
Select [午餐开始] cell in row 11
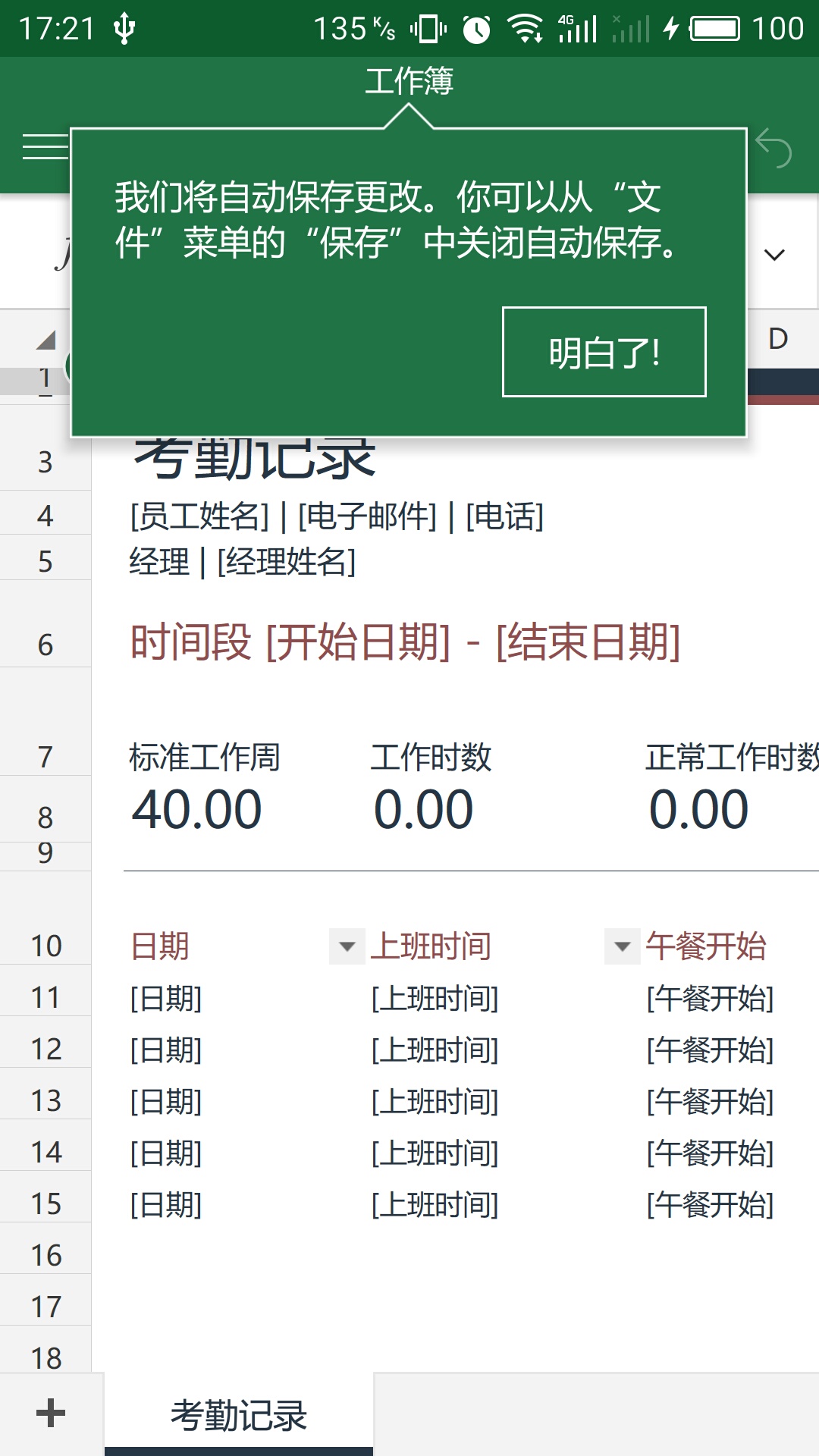point(711,998)
